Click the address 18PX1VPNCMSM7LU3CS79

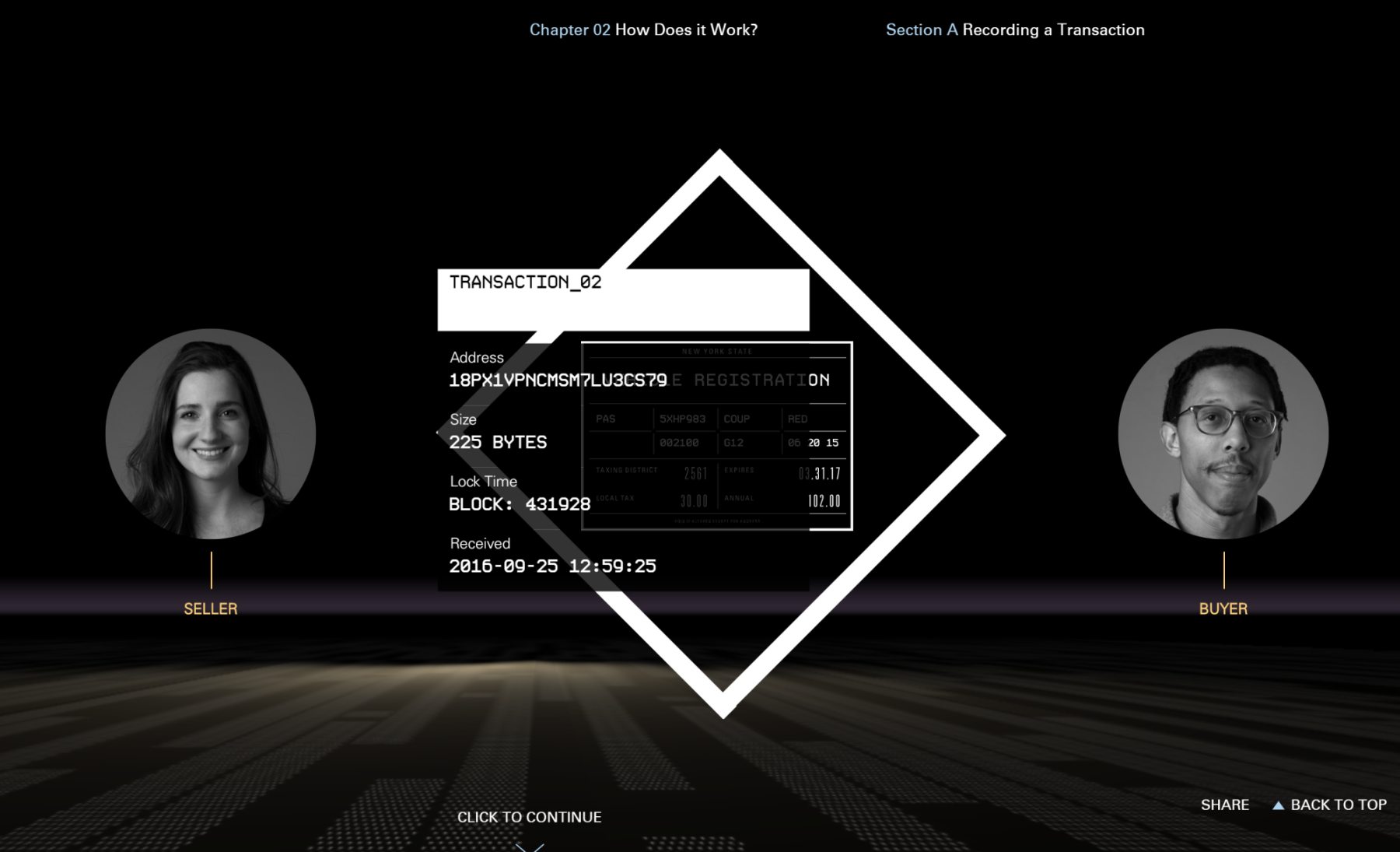pyautogui.click(x=558, y=380)
